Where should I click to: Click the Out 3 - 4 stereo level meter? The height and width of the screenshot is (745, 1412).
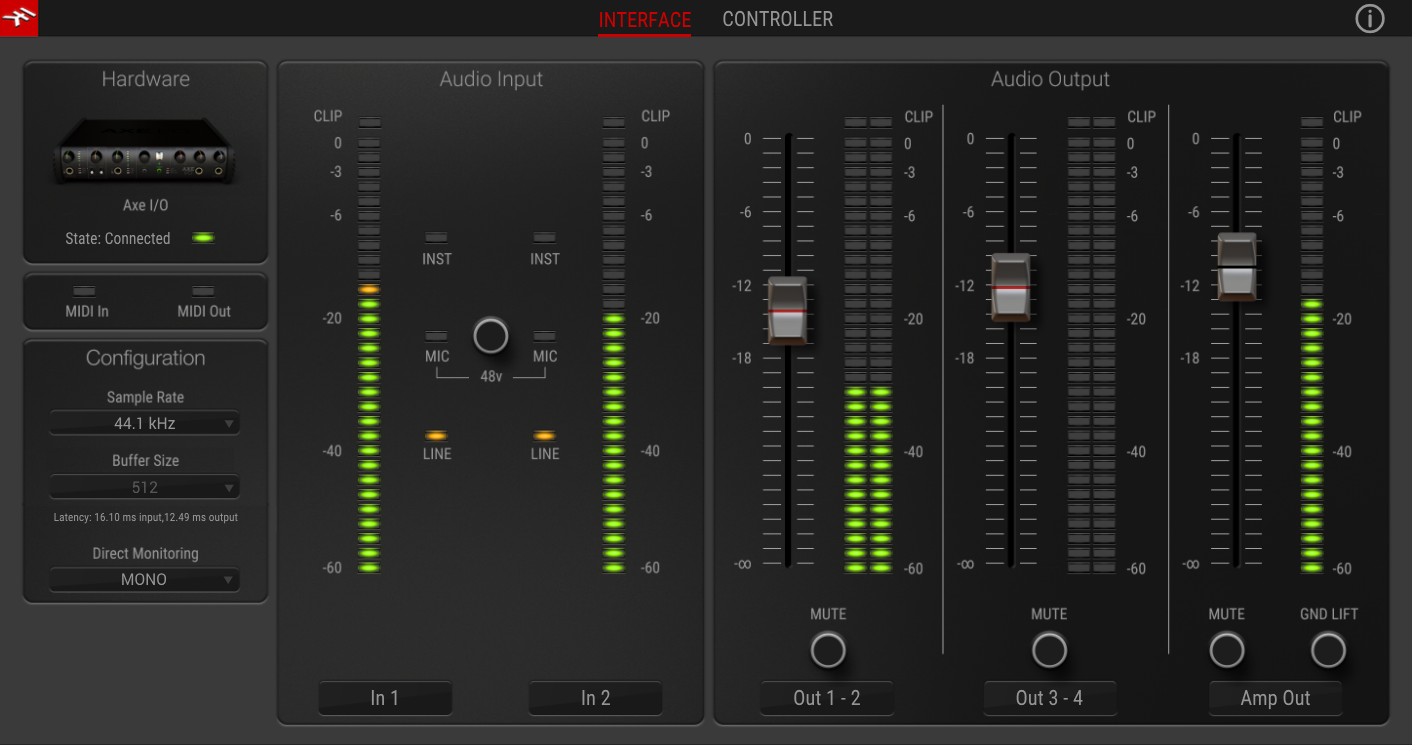point(1091,345)
